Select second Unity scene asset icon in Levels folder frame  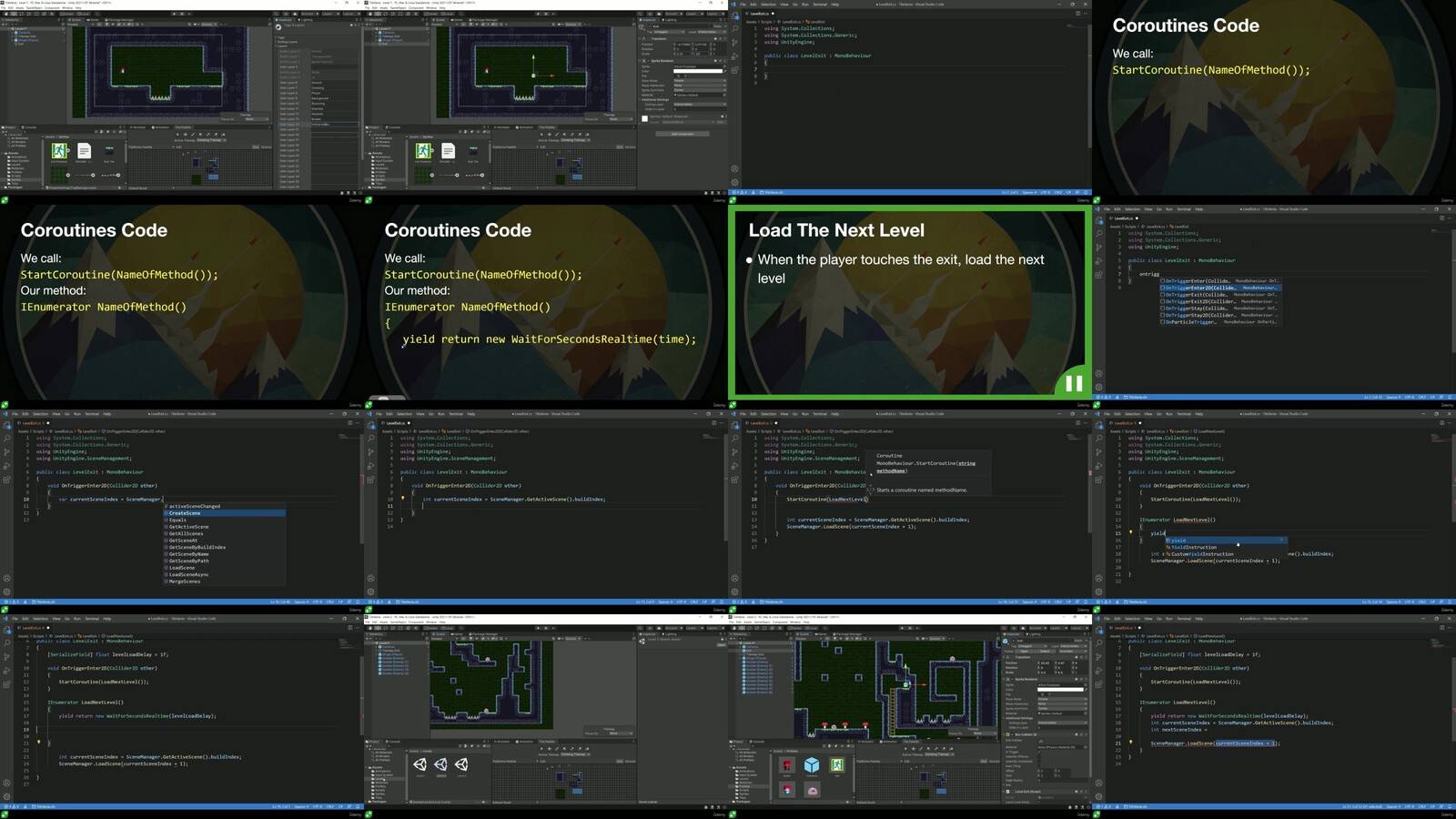[440, 764]
